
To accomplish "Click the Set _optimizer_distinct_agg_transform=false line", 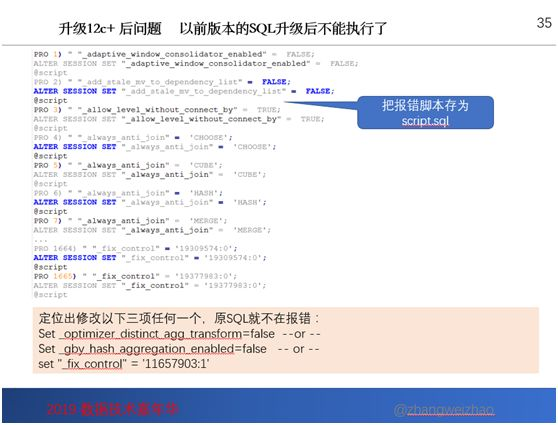I will (x=179, y=334).
